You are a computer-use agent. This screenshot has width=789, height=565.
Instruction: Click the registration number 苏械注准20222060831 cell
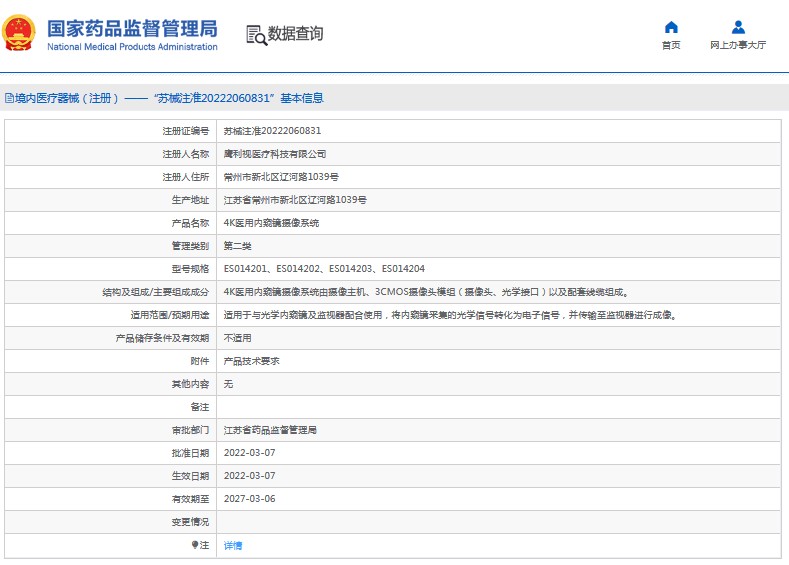pos(272,131)
